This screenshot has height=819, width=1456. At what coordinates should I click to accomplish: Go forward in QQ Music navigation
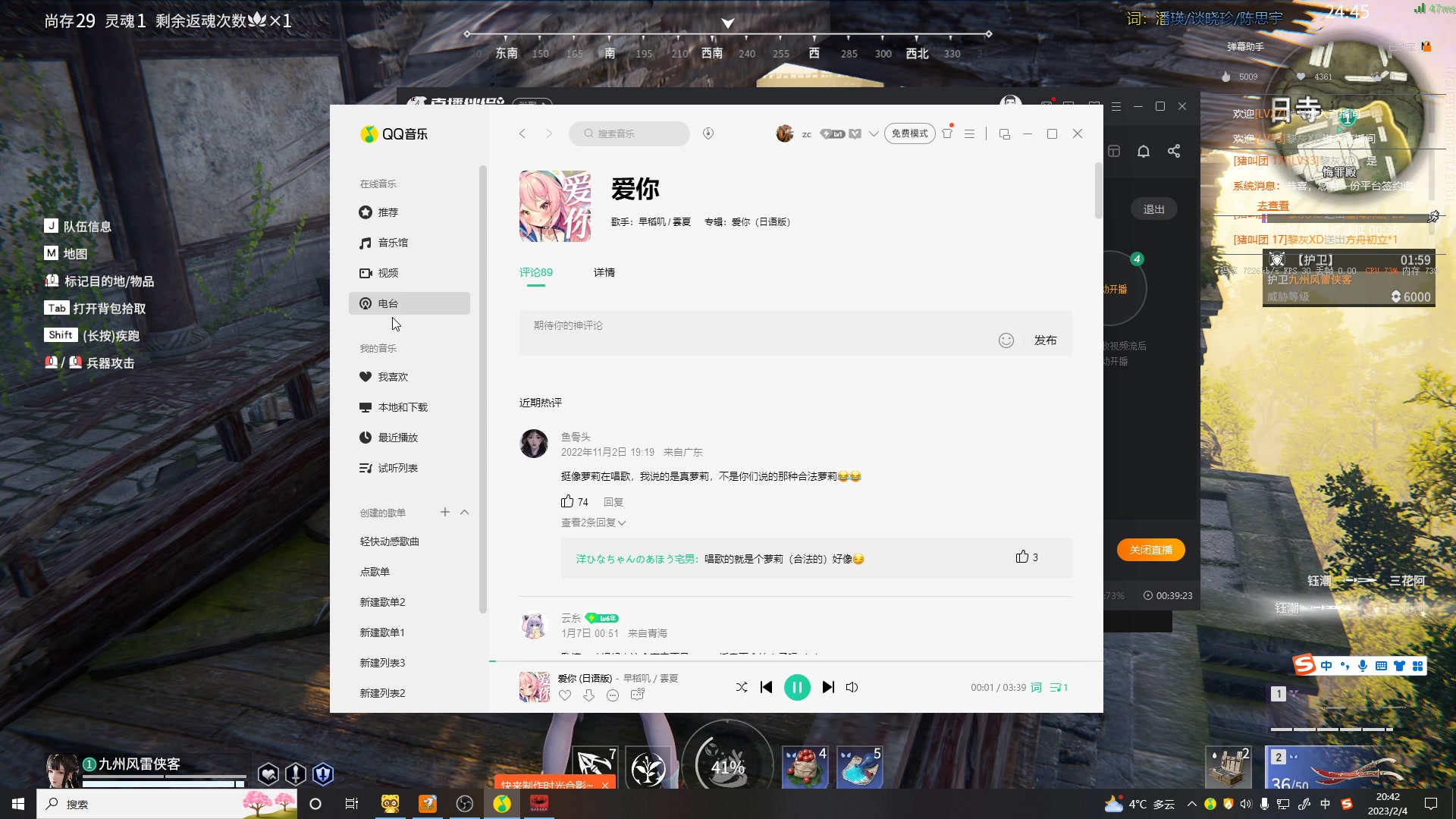(549, 133)
